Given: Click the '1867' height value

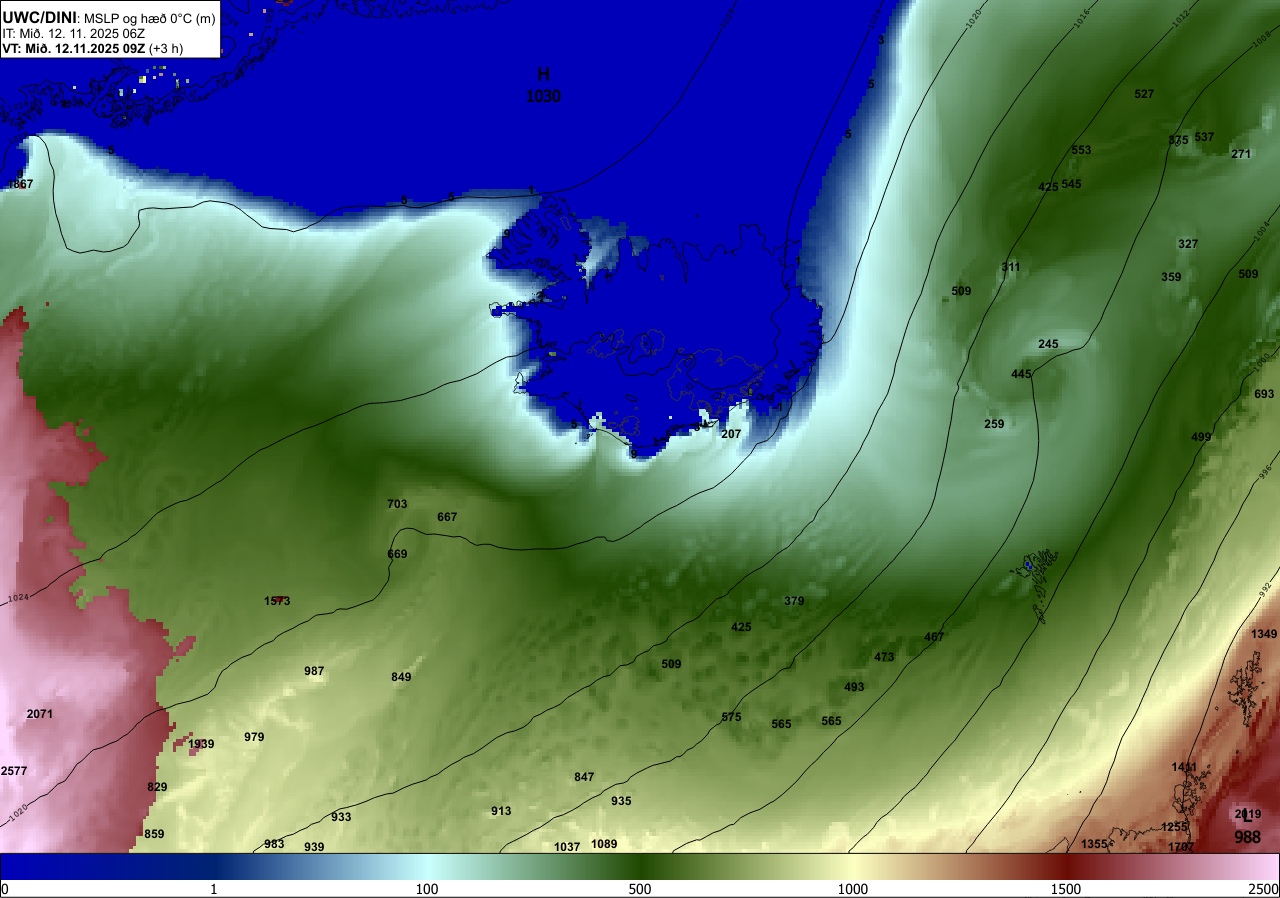Looking at the screenshot, I should [20, 184].
